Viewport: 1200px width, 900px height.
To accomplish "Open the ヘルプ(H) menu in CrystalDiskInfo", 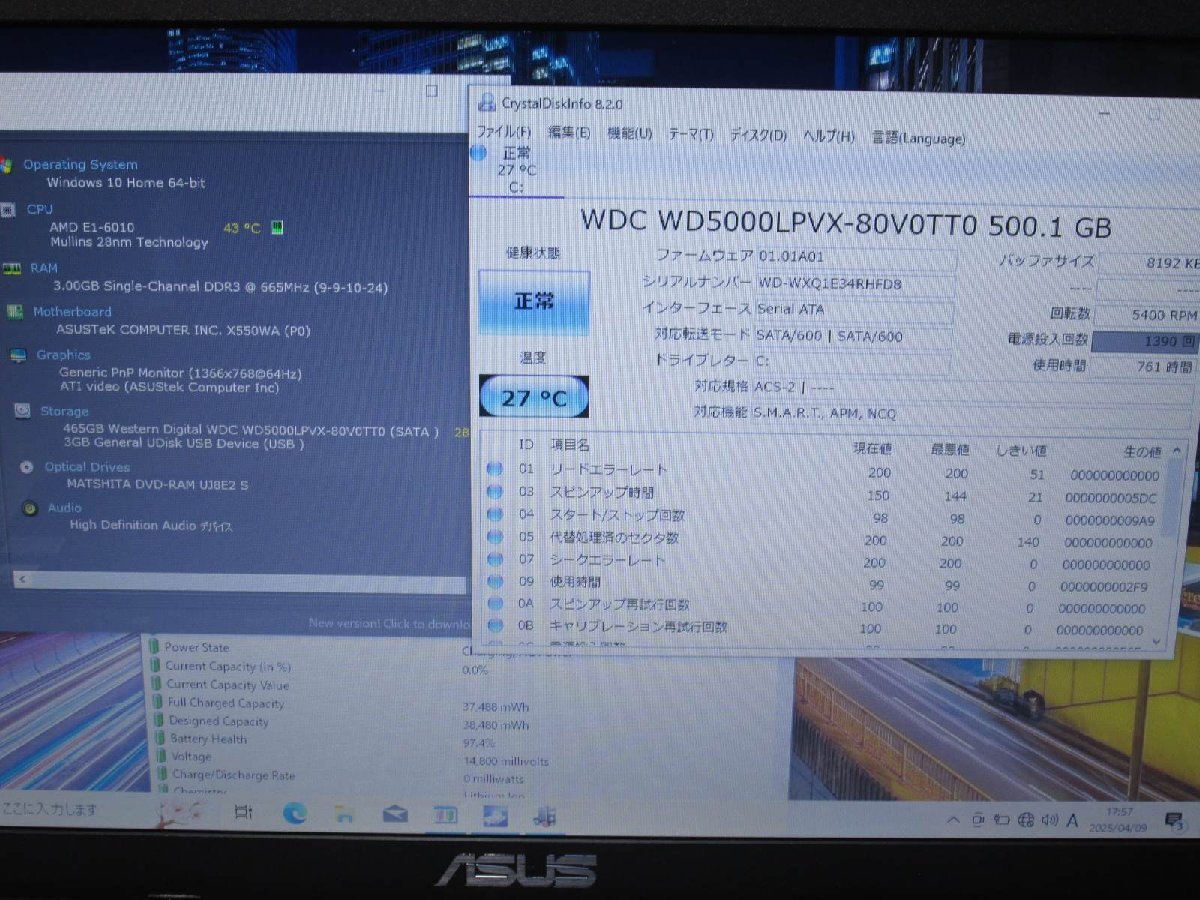I will point(829,137).
